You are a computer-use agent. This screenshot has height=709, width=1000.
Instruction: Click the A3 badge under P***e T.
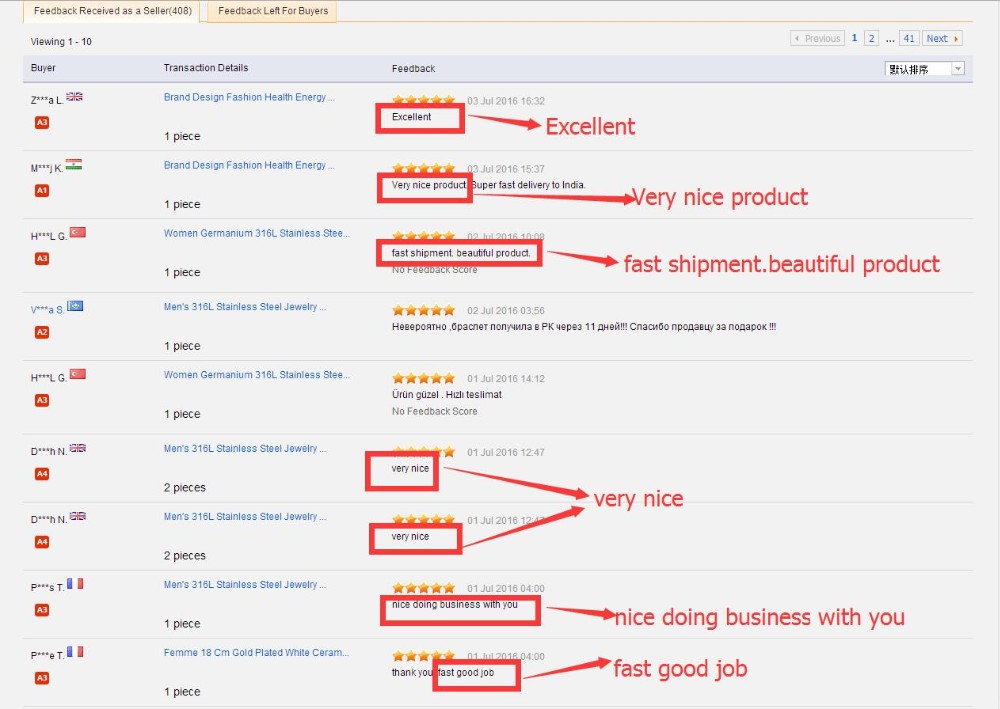click(42, 678)
